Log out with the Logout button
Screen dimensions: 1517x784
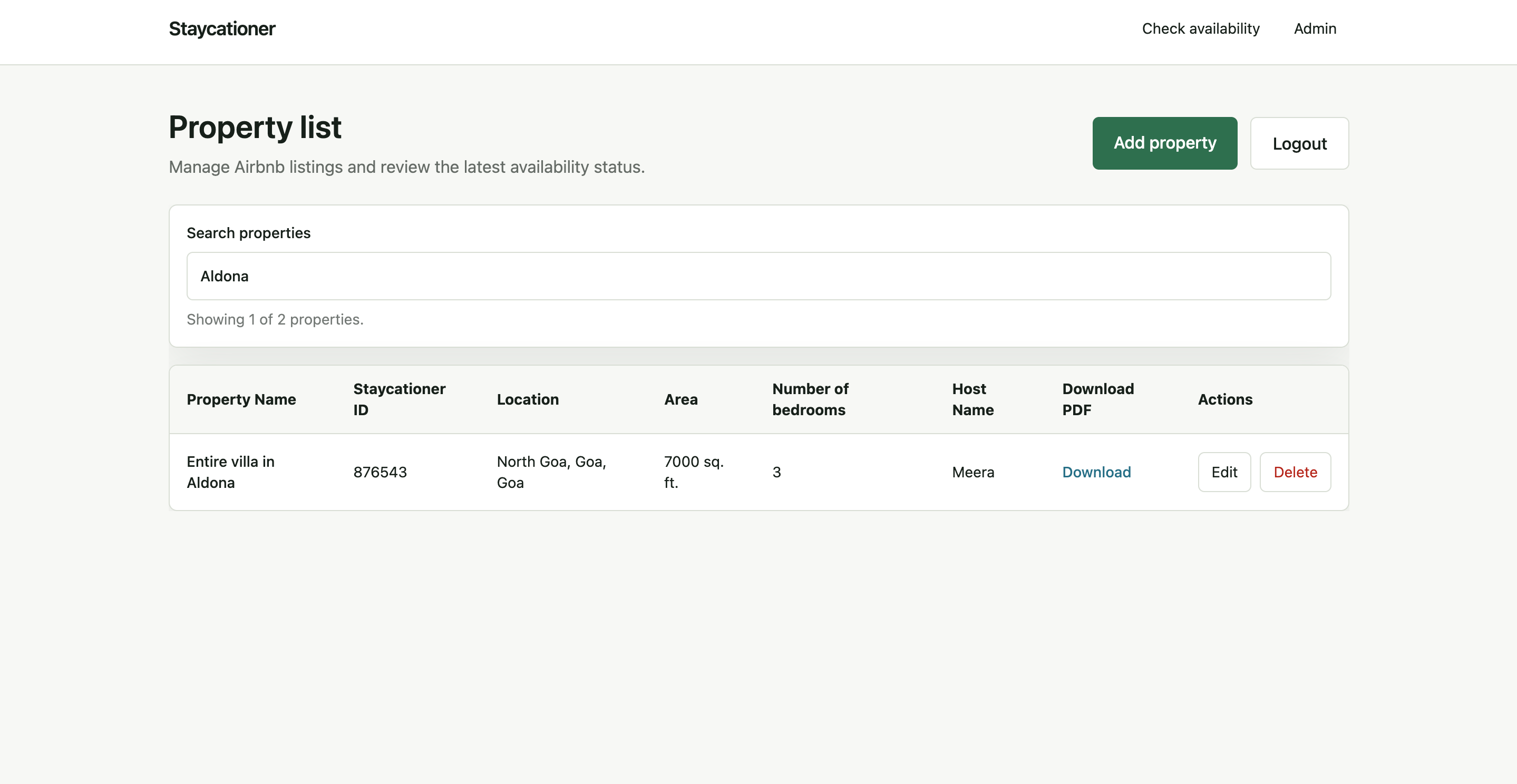(1299, 143)
